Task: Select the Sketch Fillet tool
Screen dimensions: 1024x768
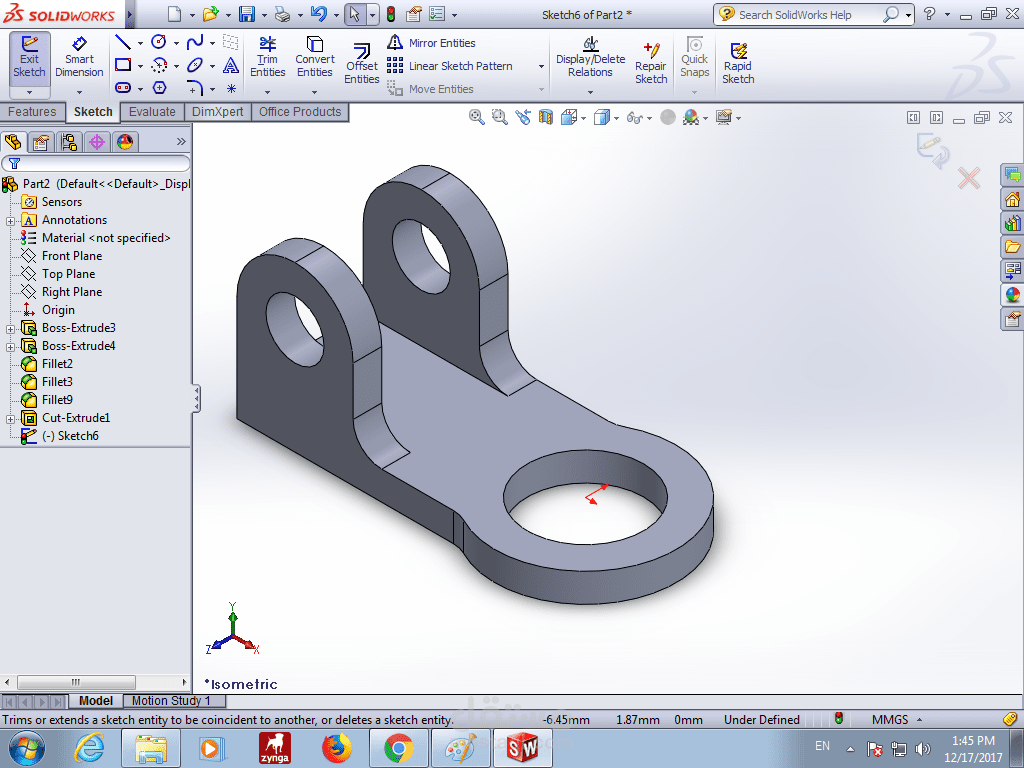Action: tap(195, 88)
